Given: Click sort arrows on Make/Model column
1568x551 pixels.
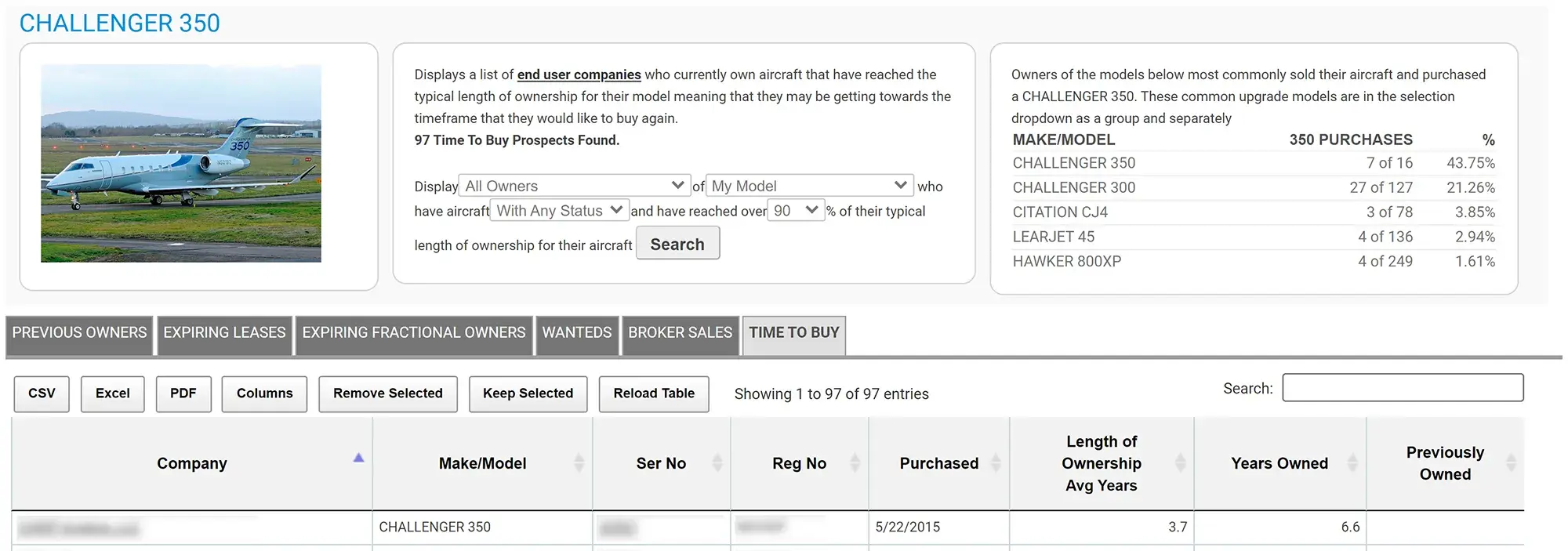Looking at the screenshot, I should [579, 463].
